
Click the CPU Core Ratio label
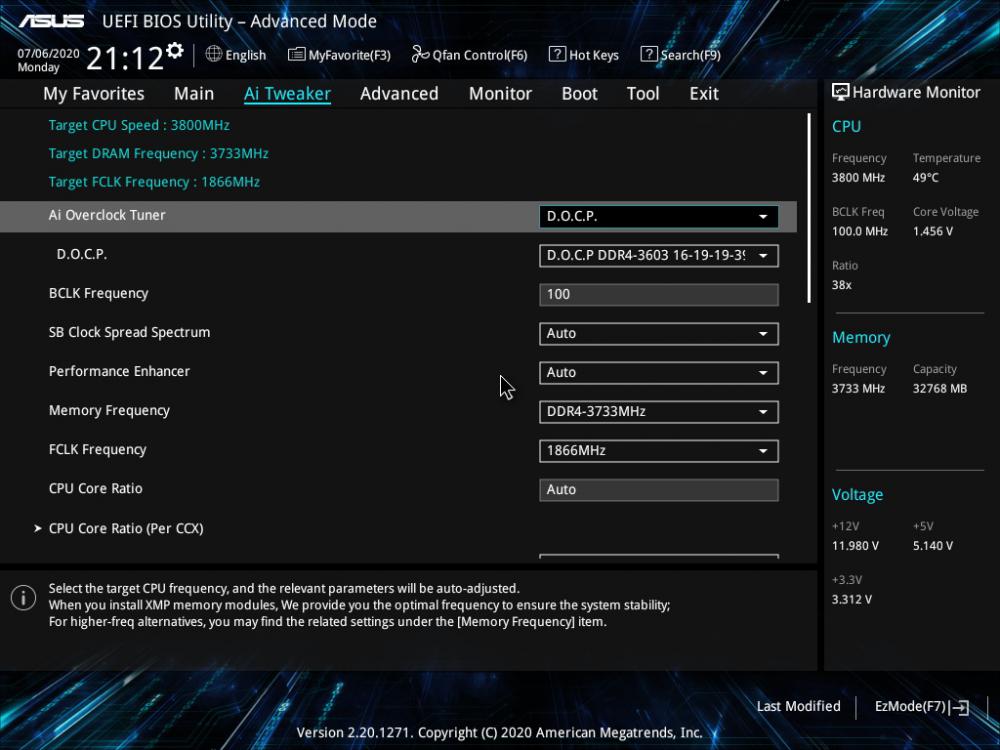[96, 489]
